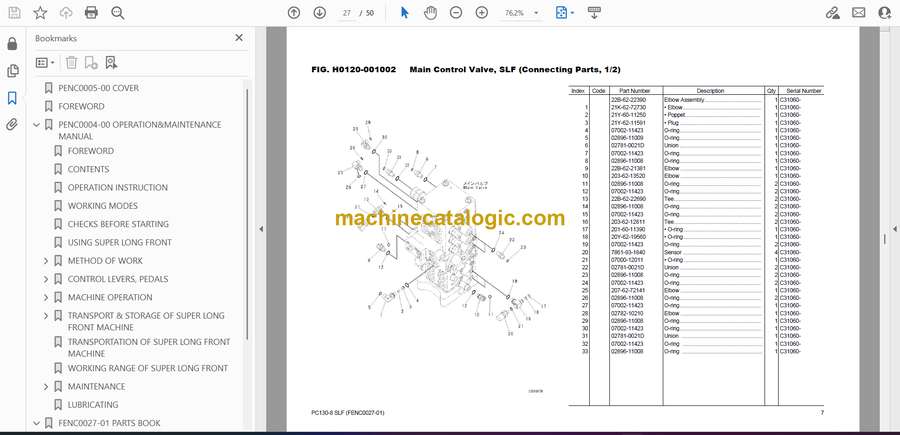Expand the MACHINE OPERATION bookmark
The width and height of the screenshot is (900, 435).
46,297
